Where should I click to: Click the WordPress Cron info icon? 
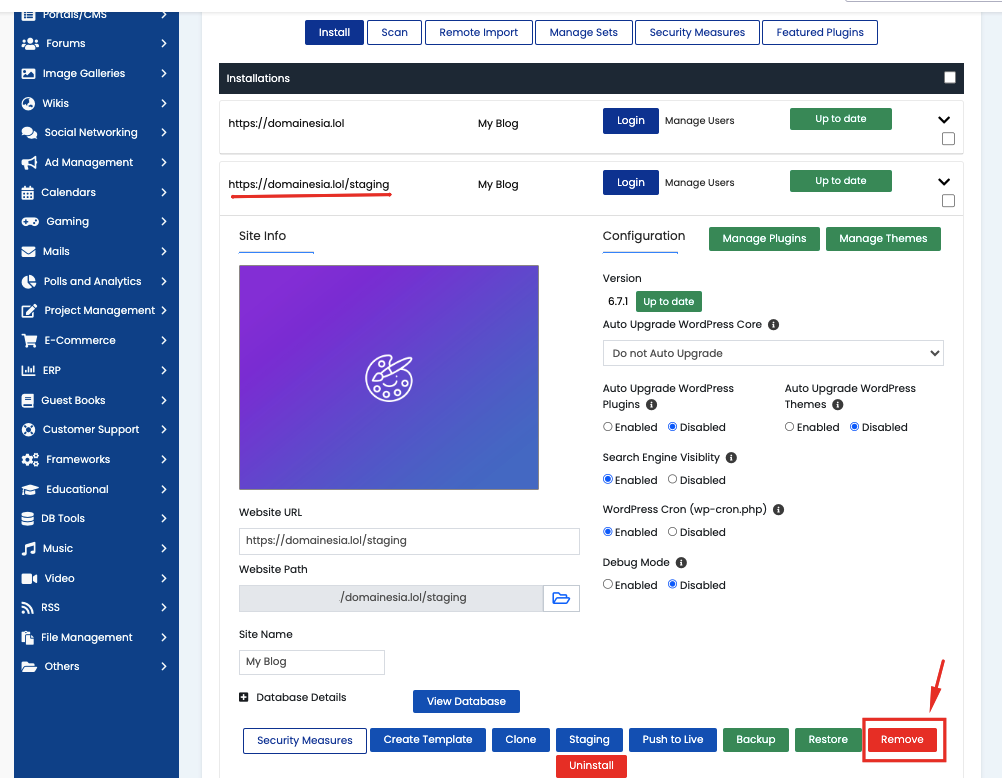tap(778, 510)
